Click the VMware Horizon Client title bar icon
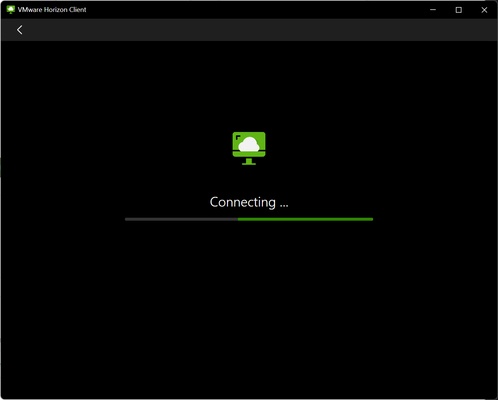 click(11, 10)
